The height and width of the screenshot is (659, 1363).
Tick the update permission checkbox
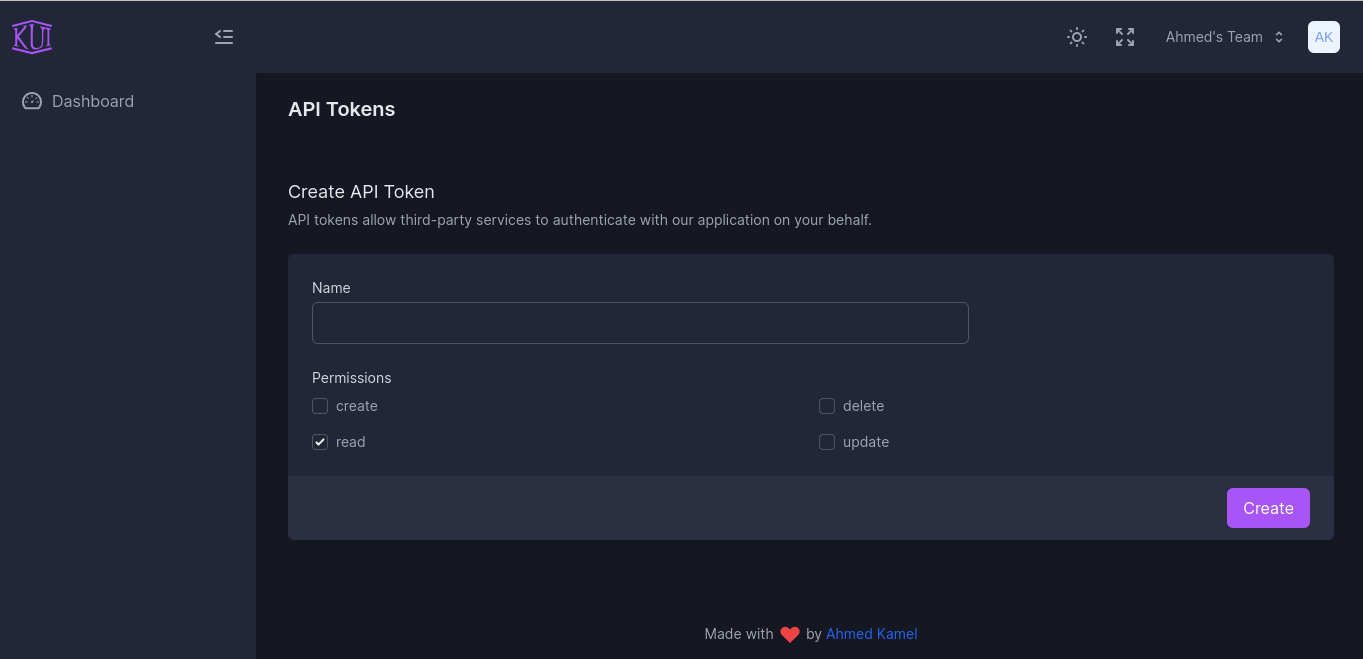coord(827,442)
